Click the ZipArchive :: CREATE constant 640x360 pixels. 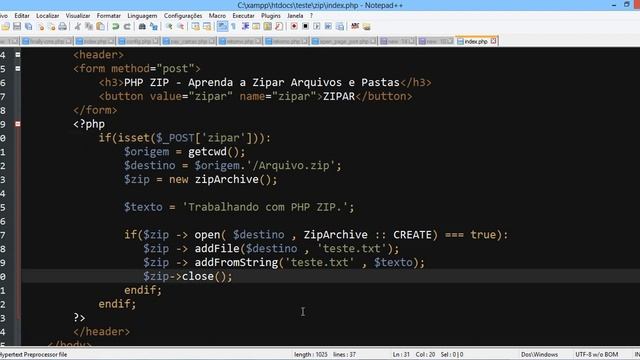pyautogui.click(x=367, y=235)
